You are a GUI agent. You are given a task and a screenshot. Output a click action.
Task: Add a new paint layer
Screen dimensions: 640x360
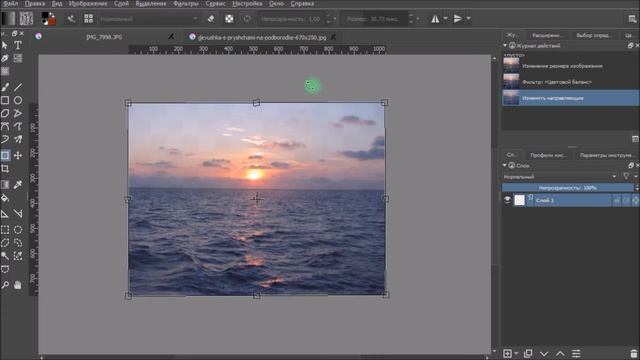[x=507, y=353]
